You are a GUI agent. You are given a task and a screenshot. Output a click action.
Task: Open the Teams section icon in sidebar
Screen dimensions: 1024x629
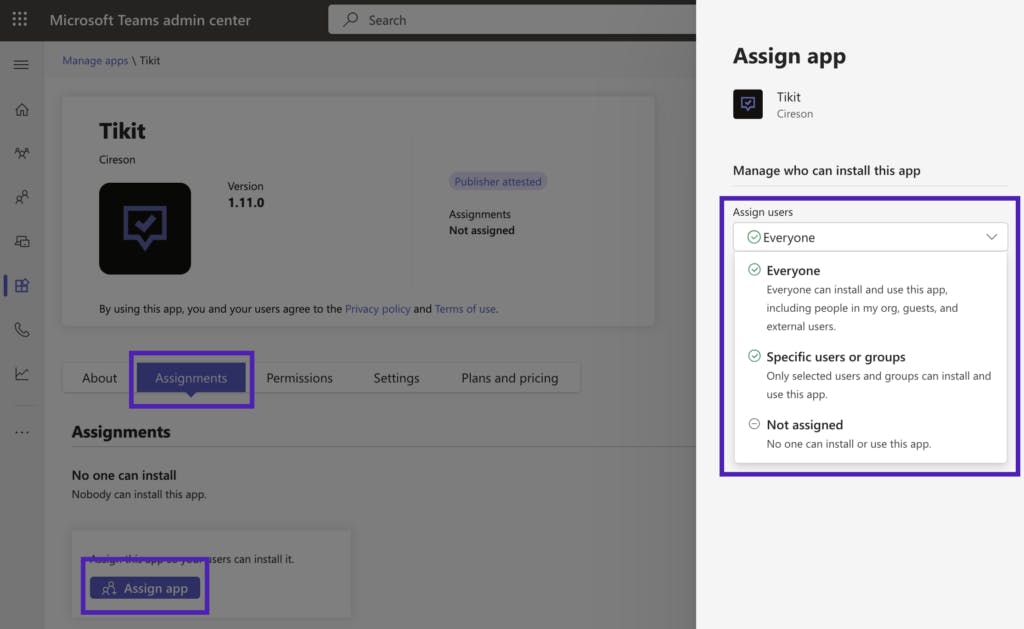[x=22, y=154]
